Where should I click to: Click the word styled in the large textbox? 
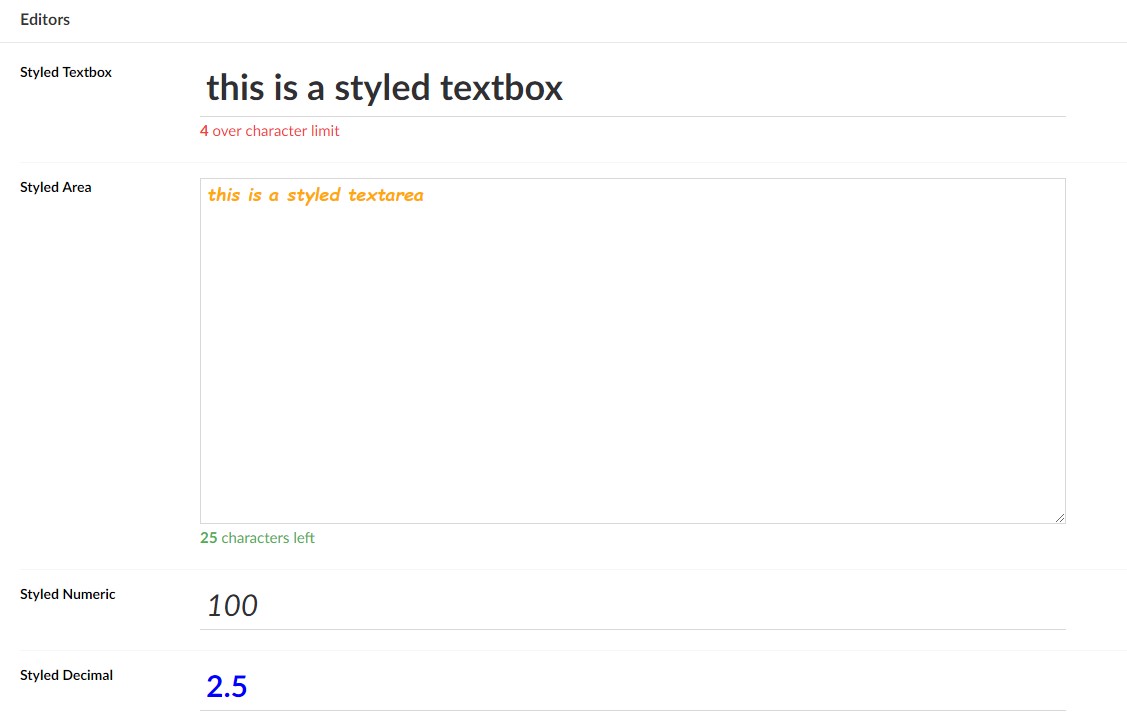[382, 90]
